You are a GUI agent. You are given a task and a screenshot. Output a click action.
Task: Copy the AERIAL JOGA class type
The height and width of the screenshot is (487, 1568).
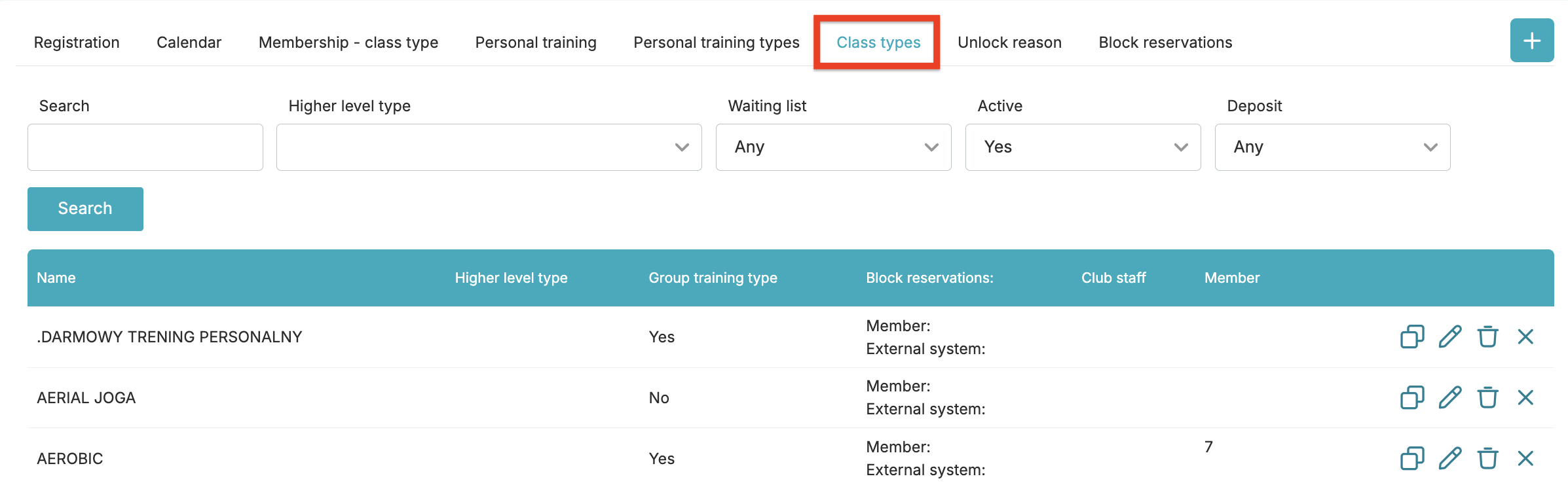point(1412,397)
